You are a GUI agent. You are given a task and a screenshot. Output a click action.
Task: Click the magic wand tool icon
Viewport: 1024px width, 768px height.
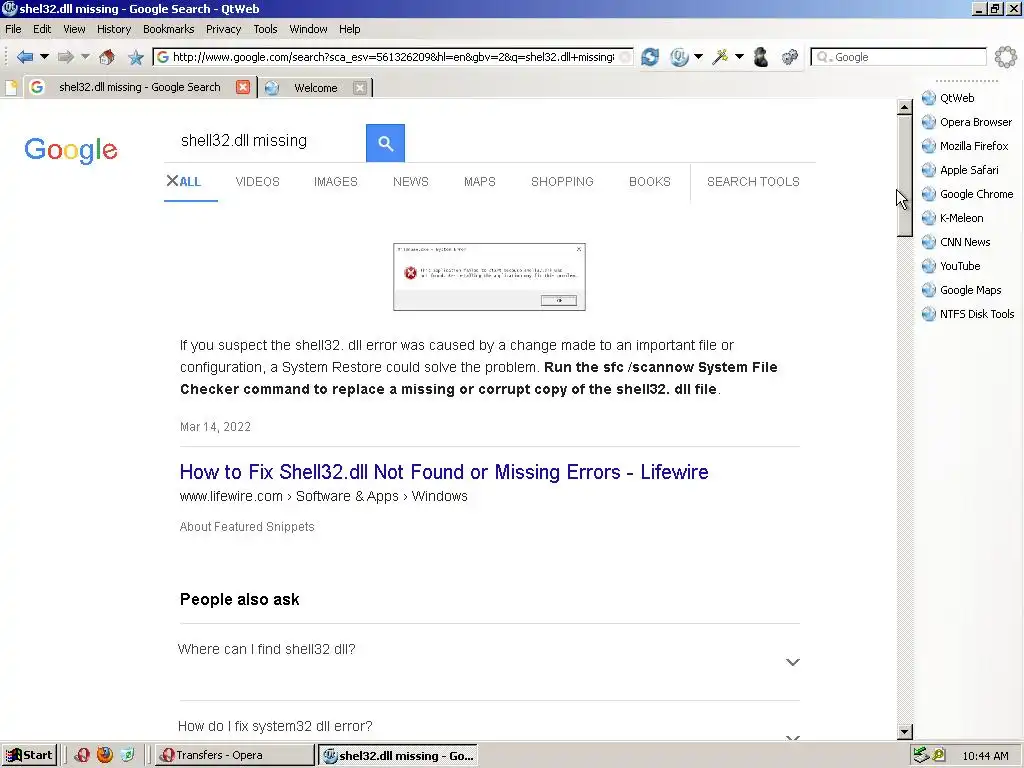[x=720, y=57]
